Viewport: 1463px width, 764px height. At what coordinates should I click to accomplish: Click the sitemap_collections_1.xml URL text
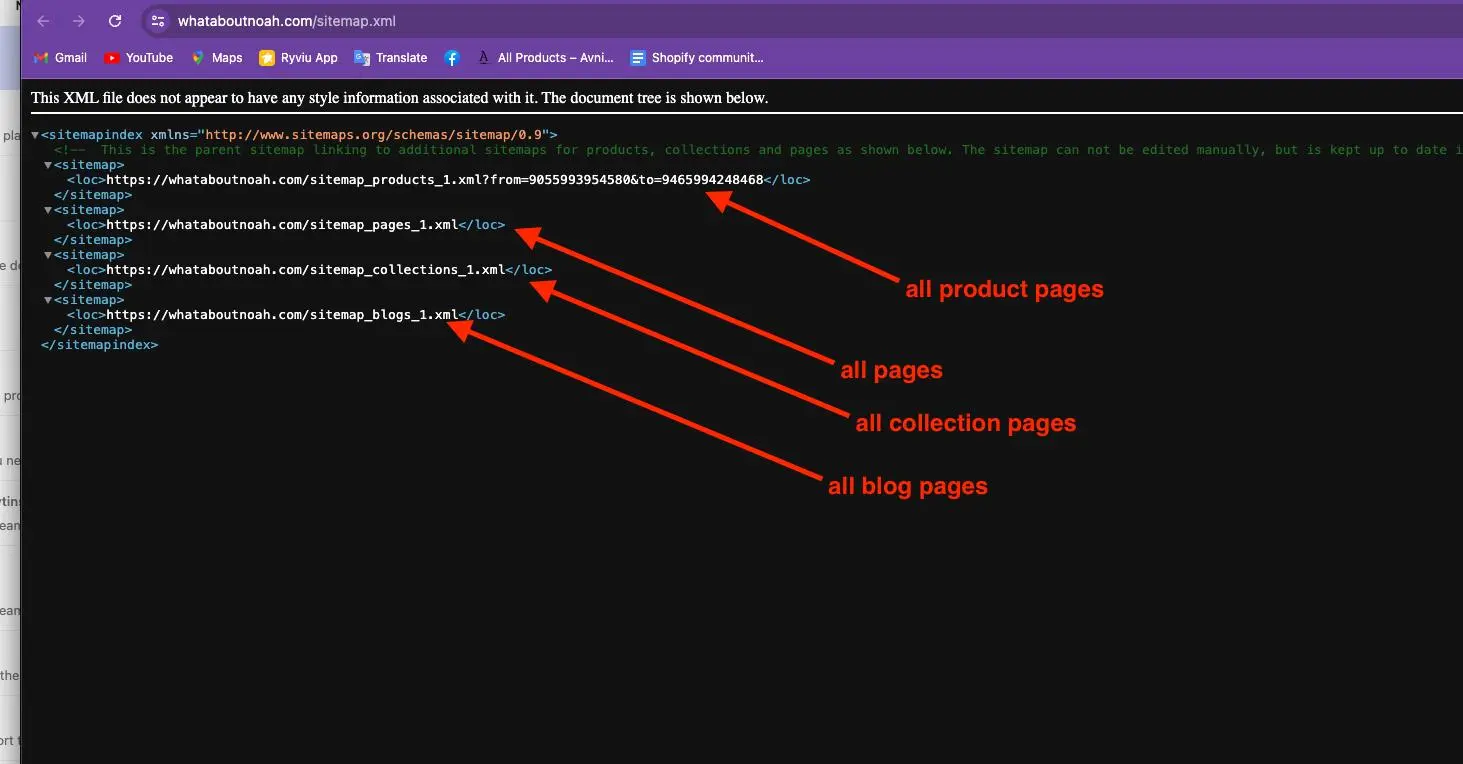tap(306, 270)
